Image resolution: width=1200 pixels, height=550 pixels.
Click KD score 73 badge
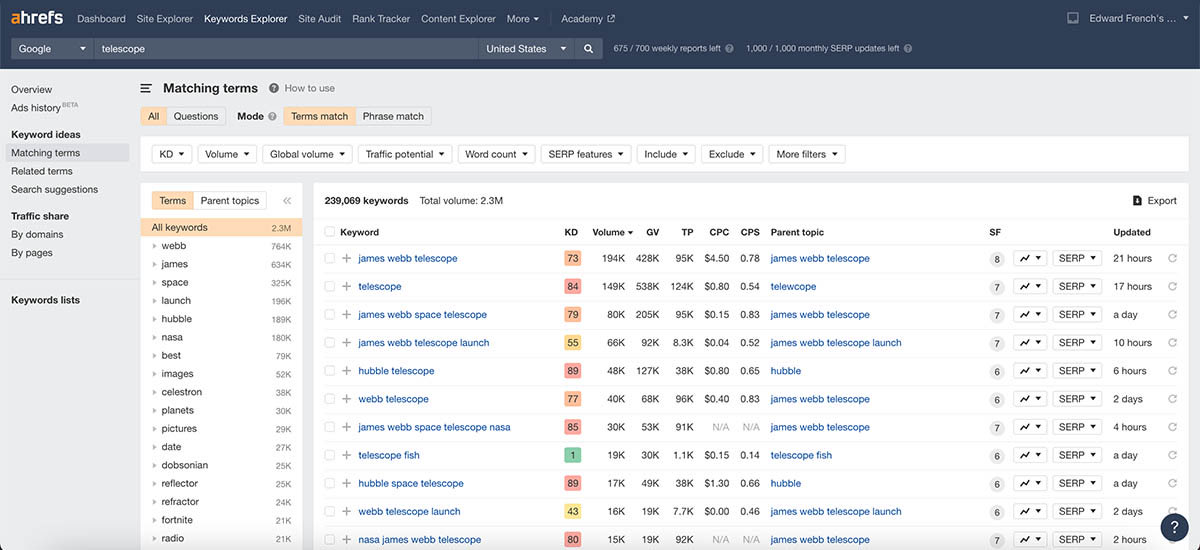click(x=572, y=258)
